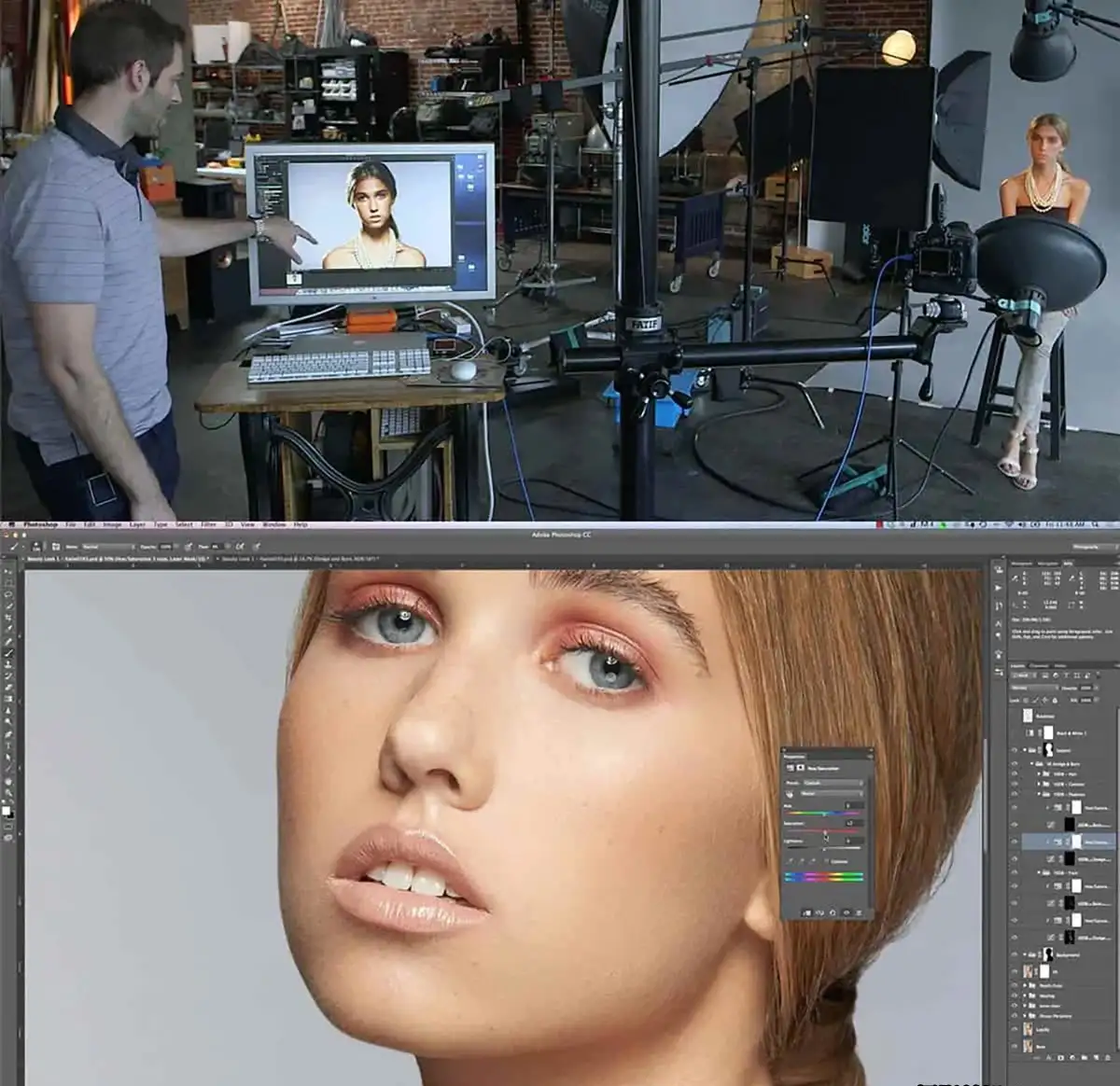Image resolution: width=1120 pixels, height=1086 pixels.
Task: Adjust the Hue slider
Action: pos(824,814)
